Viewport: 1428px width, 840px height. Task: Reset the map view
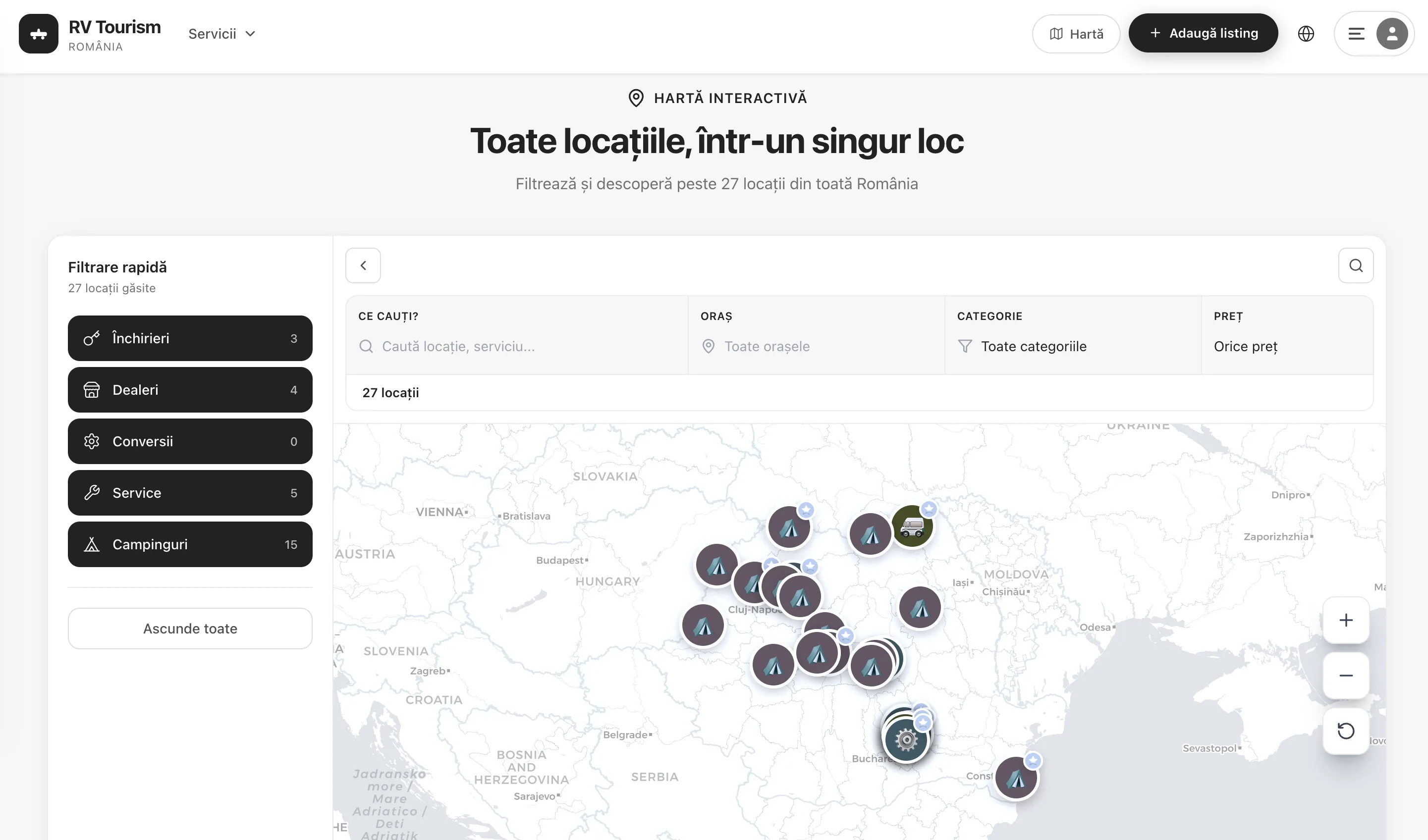tap(1346, 731)
